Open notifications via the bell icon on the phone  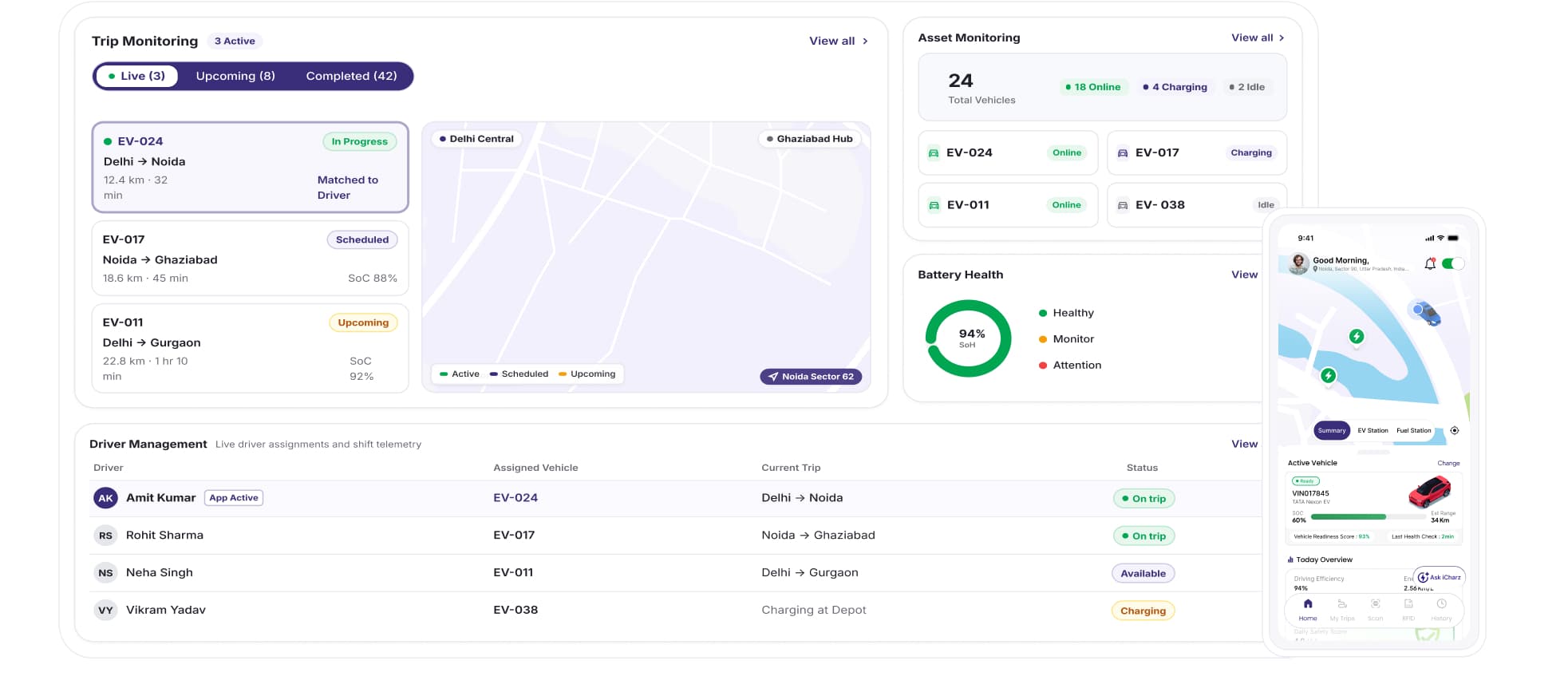(1430, 263)
